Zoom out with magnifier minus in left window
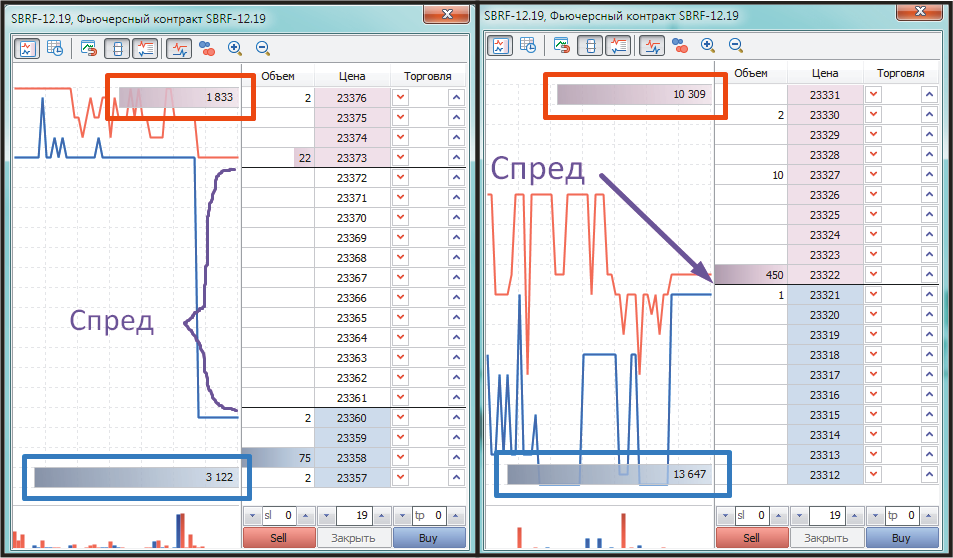This screenshot has width=953, height=558. 263,49
